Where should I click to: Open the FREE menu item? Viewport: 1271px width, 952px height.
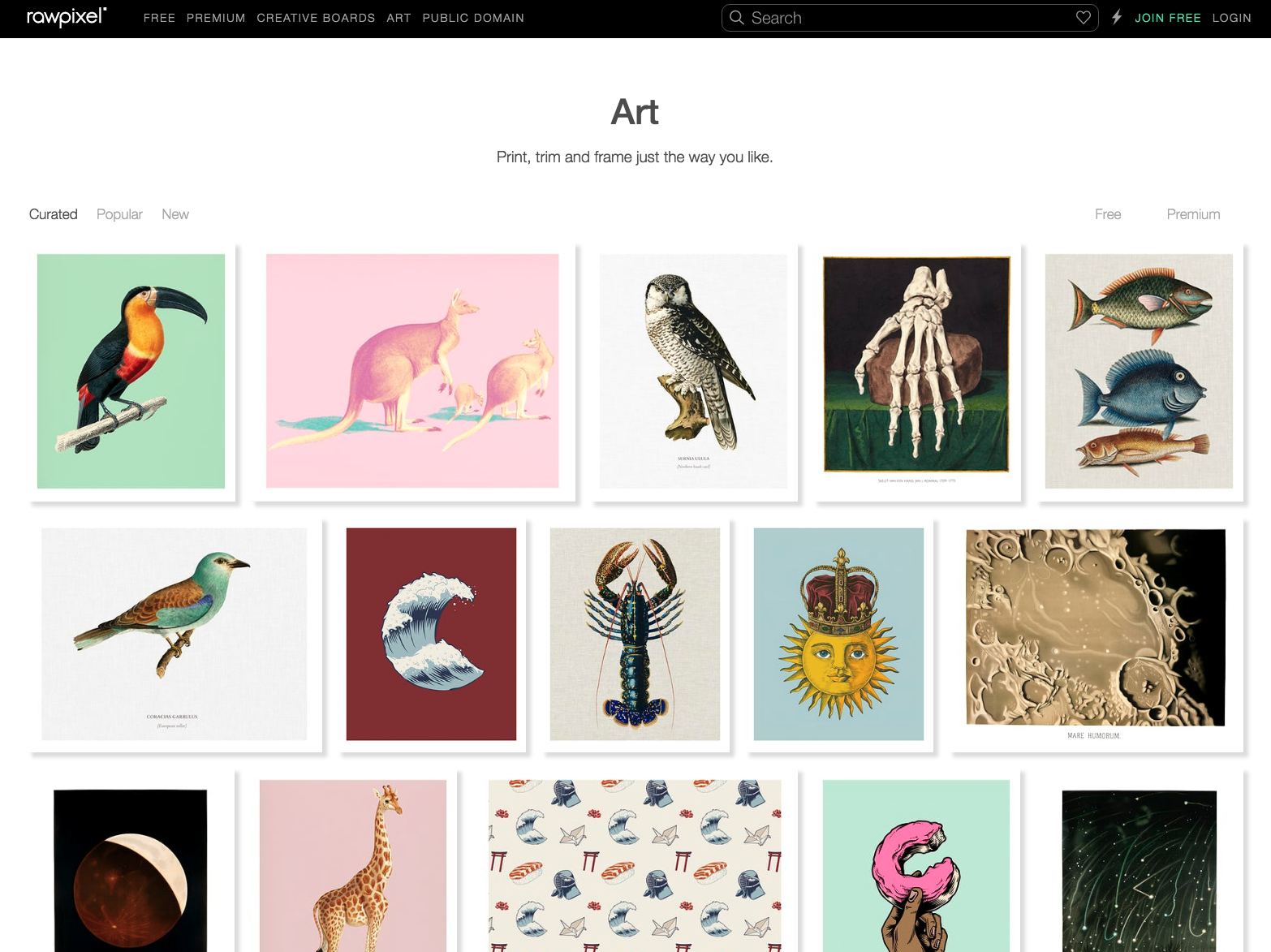(159, 18)
